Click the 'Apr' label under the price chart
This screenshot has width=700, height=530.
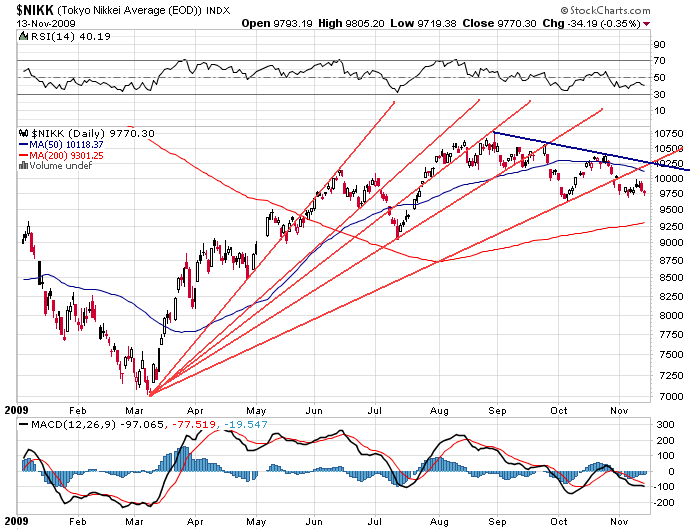pyautogui.click(x=195, y=410)
